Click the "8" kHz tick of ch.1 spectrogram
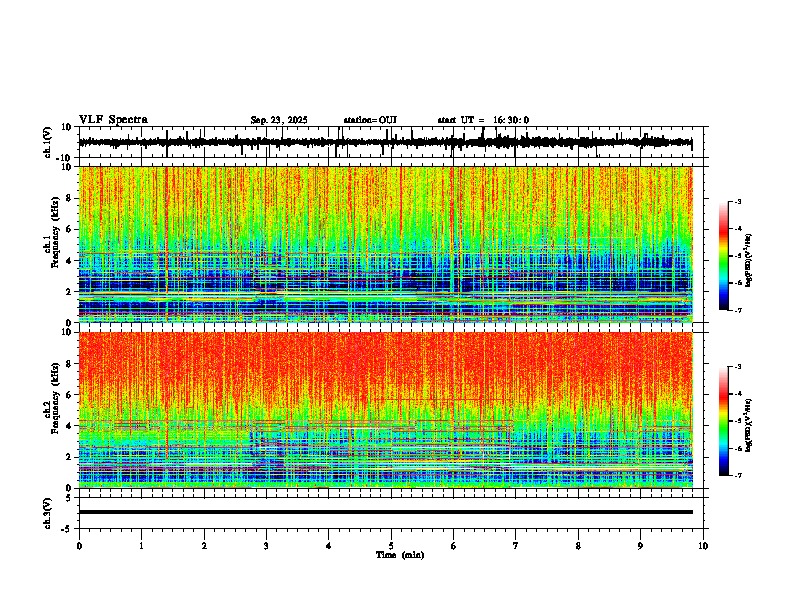792x612 pixels. [70, 198]
